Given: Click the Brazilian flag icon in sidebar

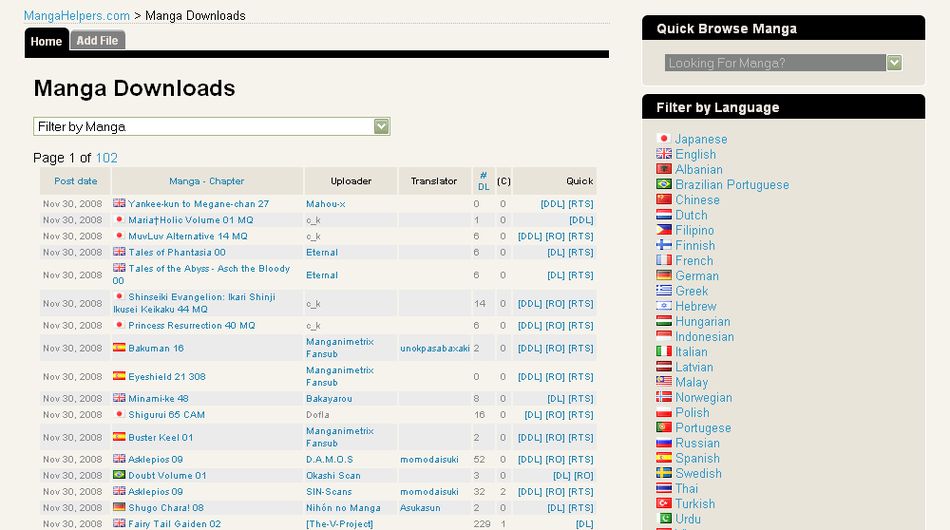Looking at the screenshot, I should point(663,184).
